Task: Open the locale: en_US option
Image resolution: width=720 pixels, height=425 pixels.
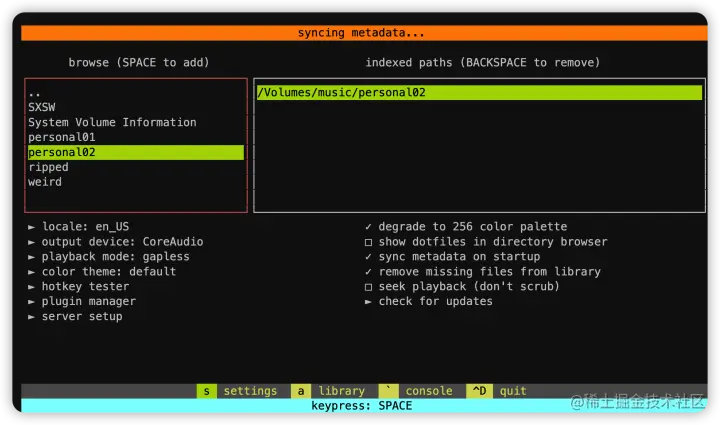Action: 79,227
